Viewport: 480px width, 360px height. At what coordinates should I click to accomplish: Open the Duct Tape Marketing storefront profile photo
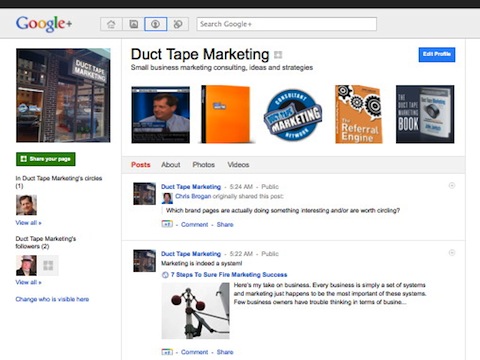pyautogui.click(x=63, y=95)
